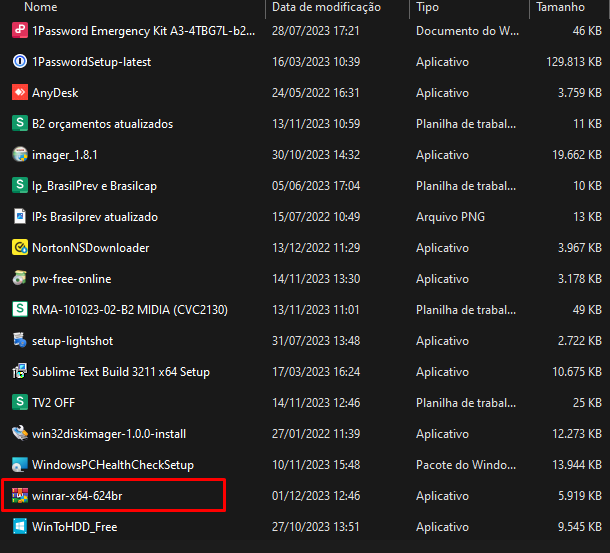Click the size value 3.967 KB
610x553 pixels.
point(580,248)
